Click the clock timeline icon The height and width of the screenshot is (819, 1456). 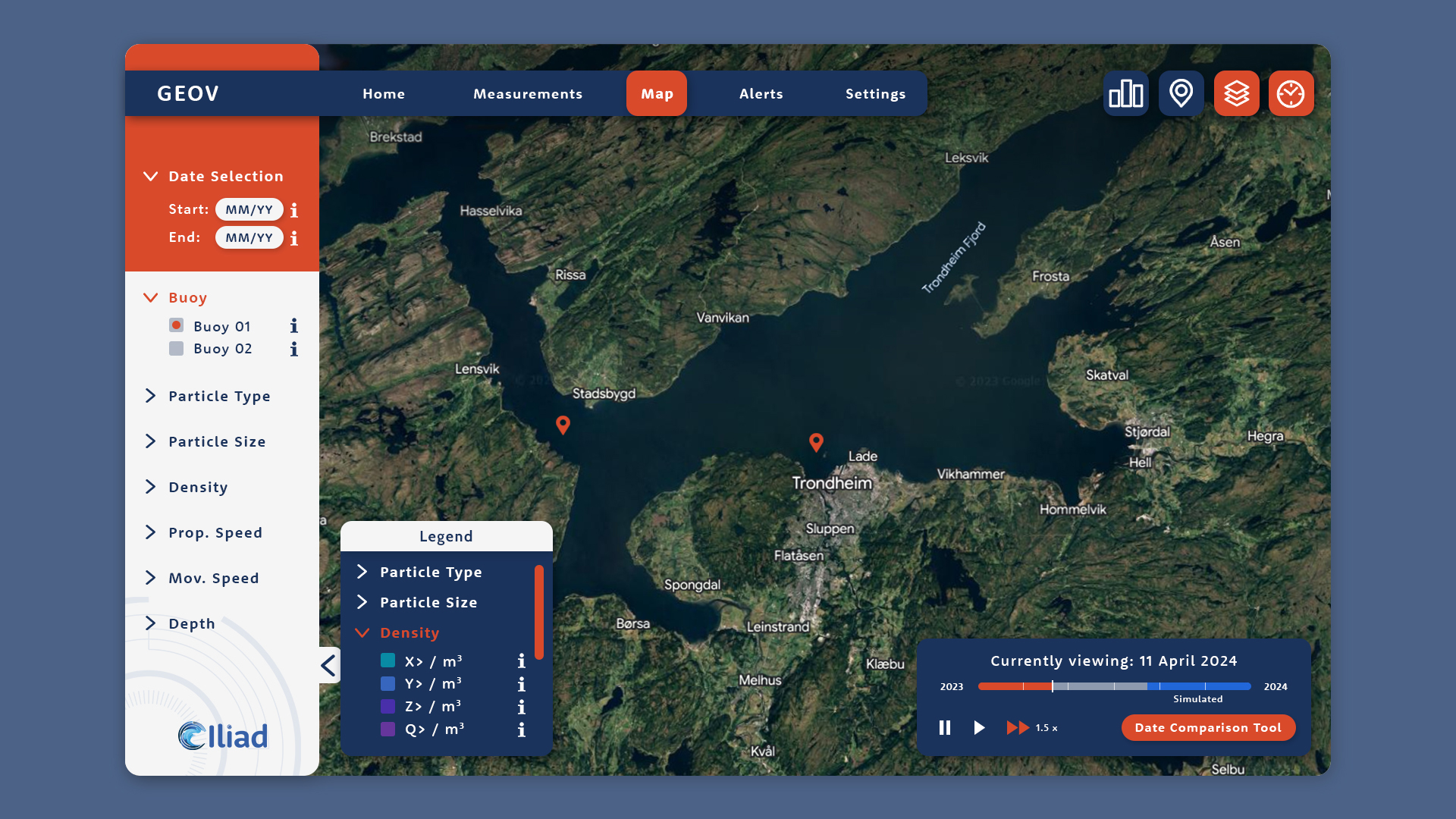click(x=1291, y=94)
